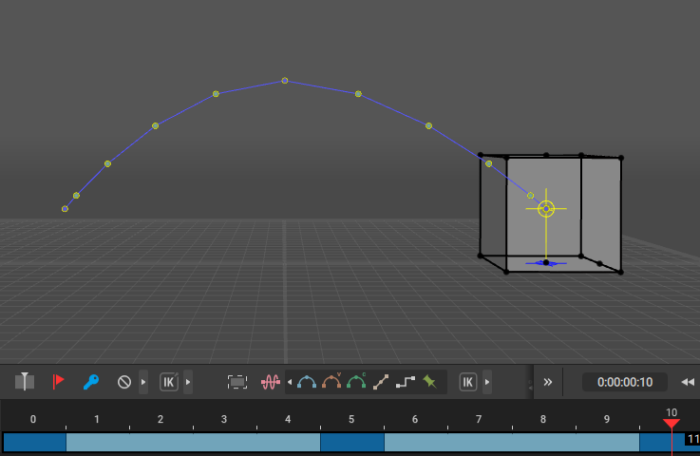Open dropdown arrow beside second IK button
Image resolution: width=700 pixels, height=456 pixels.
click(x=487, y=381)
